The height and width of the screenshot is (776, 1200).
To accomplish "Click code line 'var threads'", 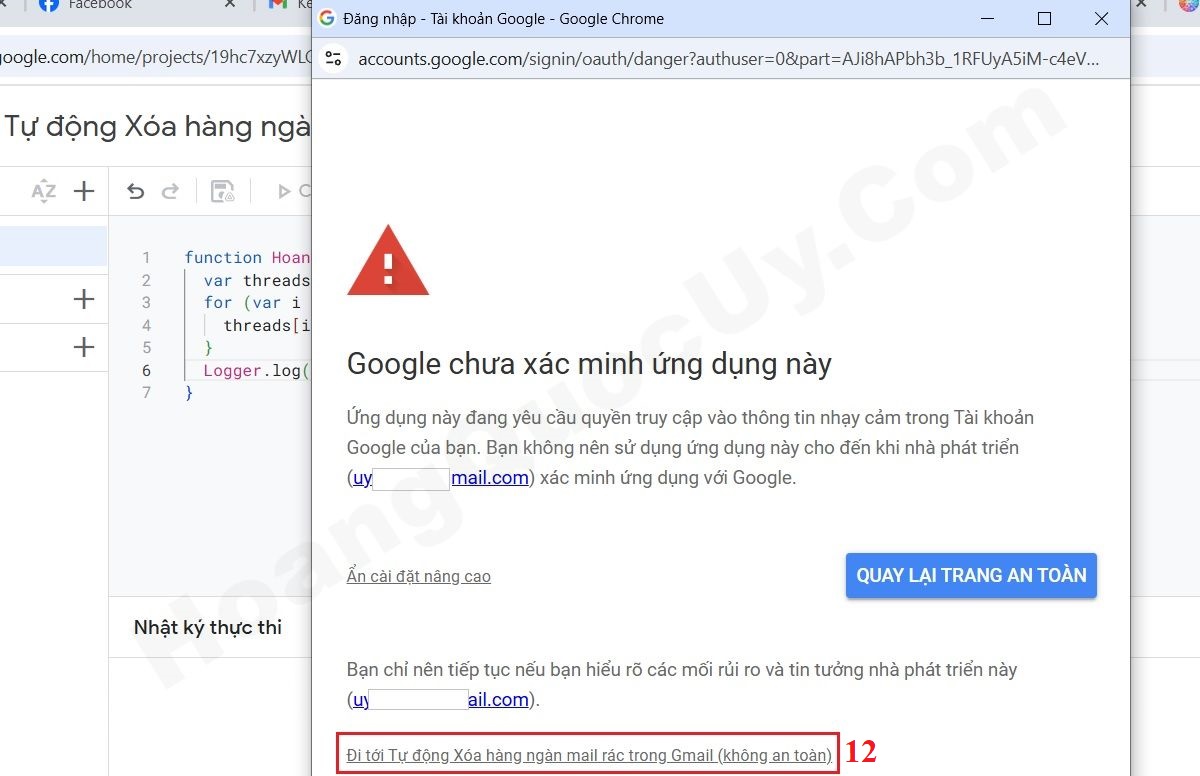I will [256, 280].
